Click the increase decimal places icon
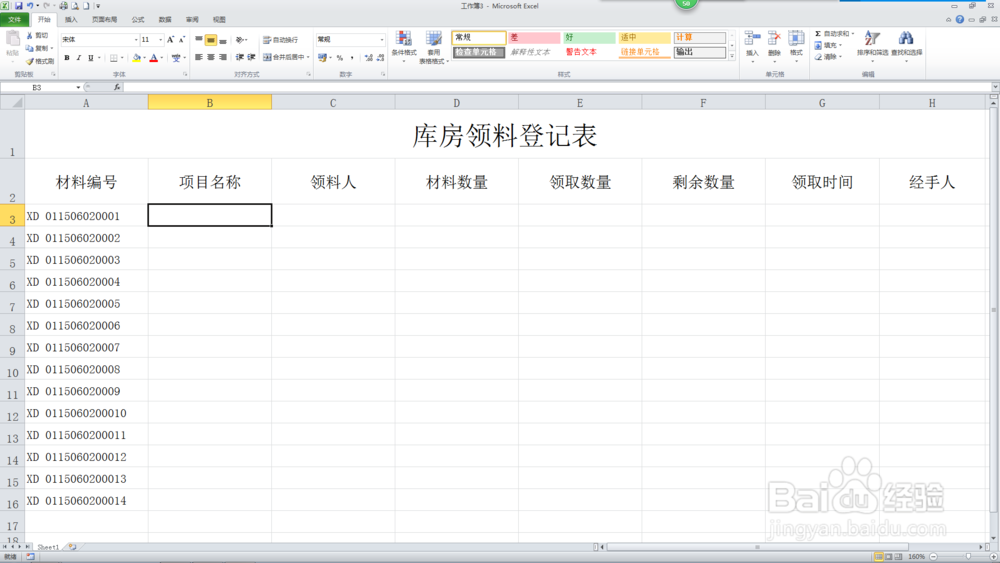Viewport: 1000px width, 563px height. click(369, 58)
